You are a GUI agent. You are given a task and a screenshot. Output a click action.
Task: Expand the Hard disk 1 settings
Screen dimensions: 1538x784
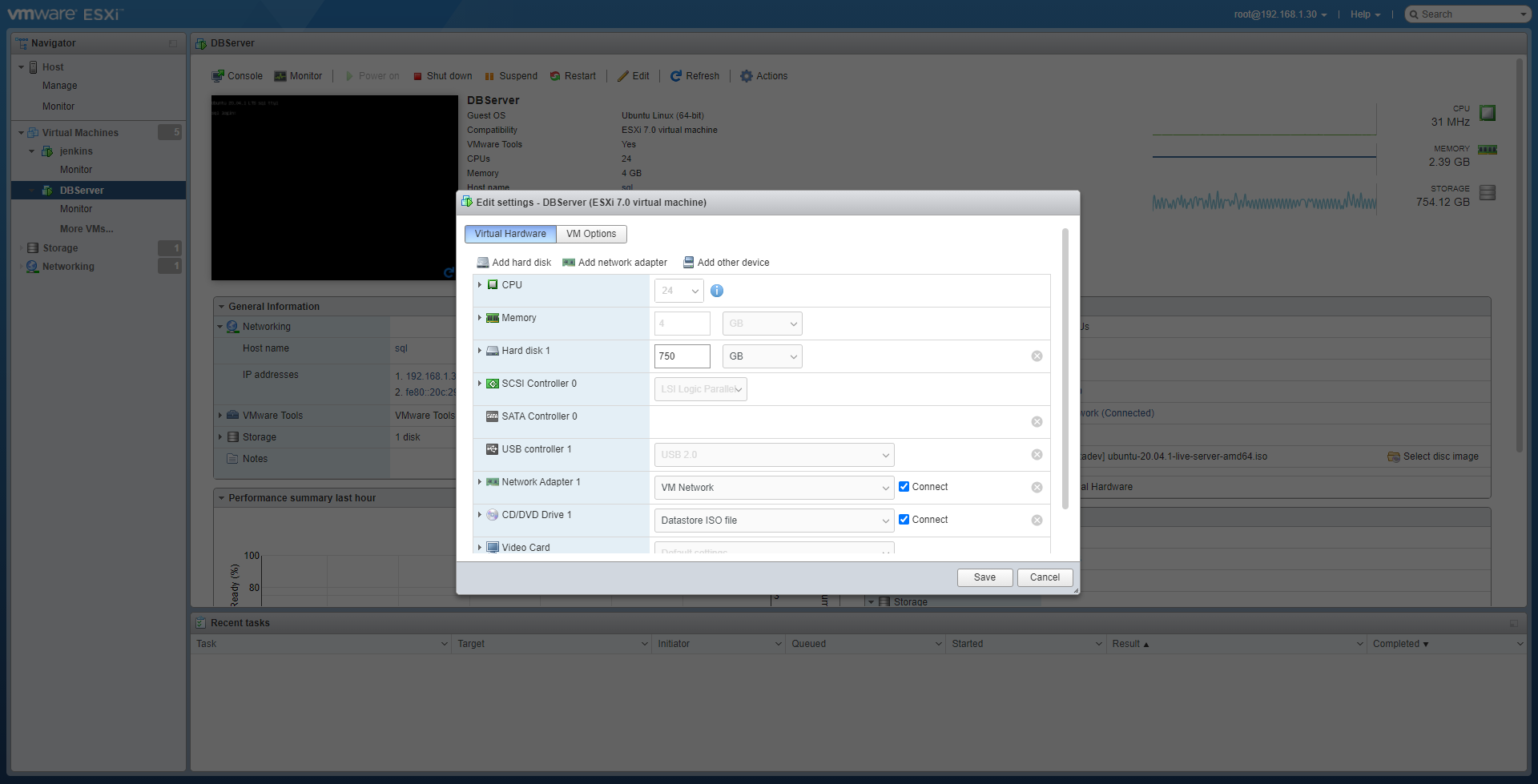click(x=480, y=351)
